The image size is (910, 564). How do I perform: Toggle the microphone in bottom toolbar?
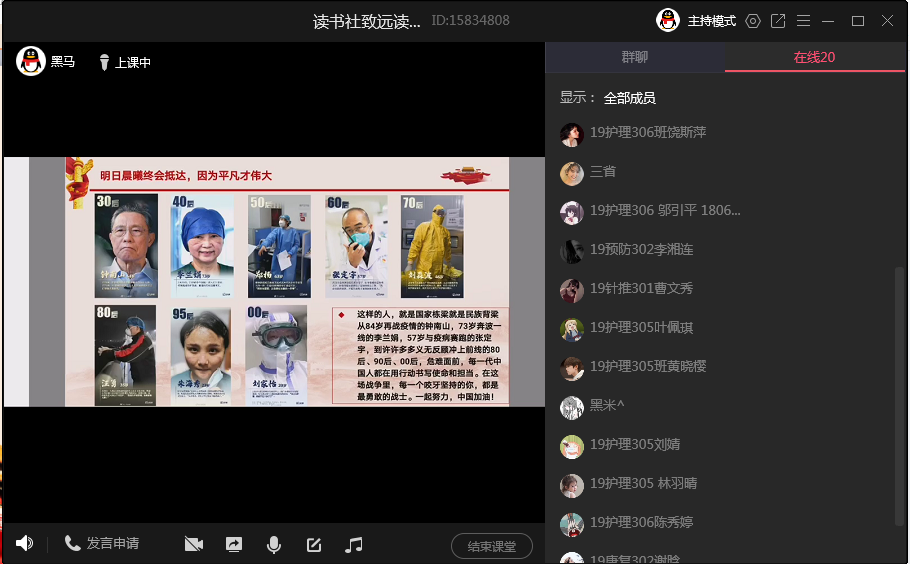[x=273, y=544]
